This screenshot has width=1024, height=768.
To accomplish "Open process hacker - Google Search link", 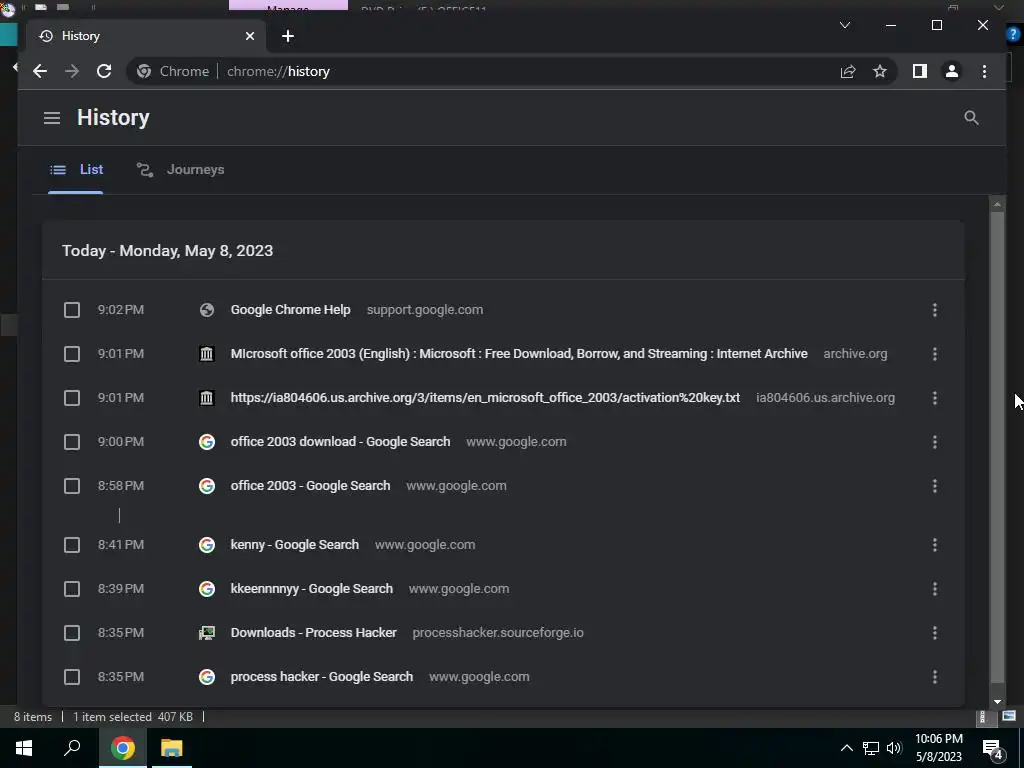I will point(321,677).
